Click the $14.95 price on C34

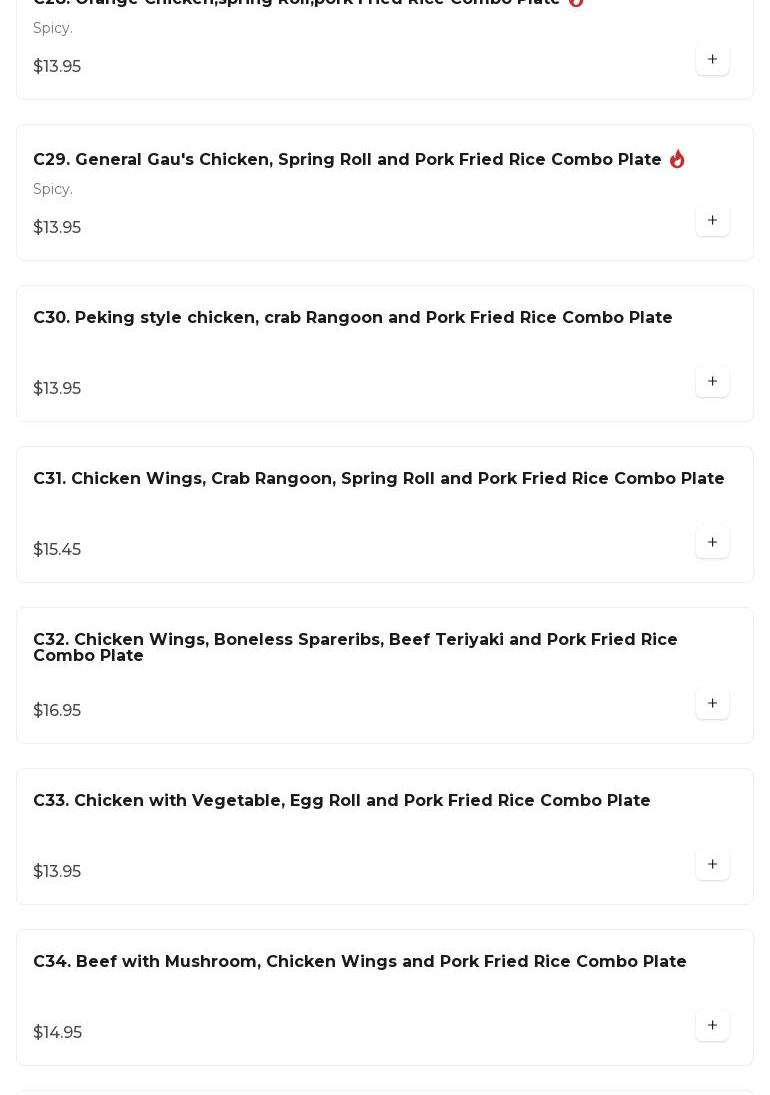57,1032
